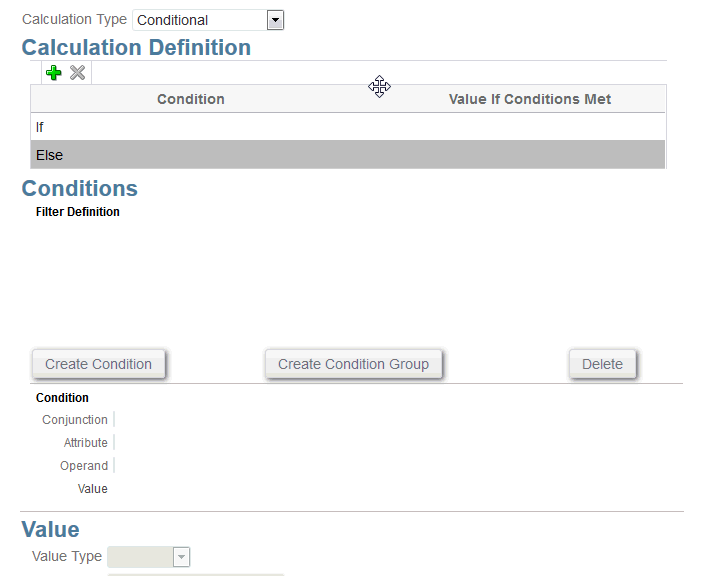This screenshot has width=703, height=585.
Task: Click the Value If Conditions Met header
Action: [x=530, y=99]
